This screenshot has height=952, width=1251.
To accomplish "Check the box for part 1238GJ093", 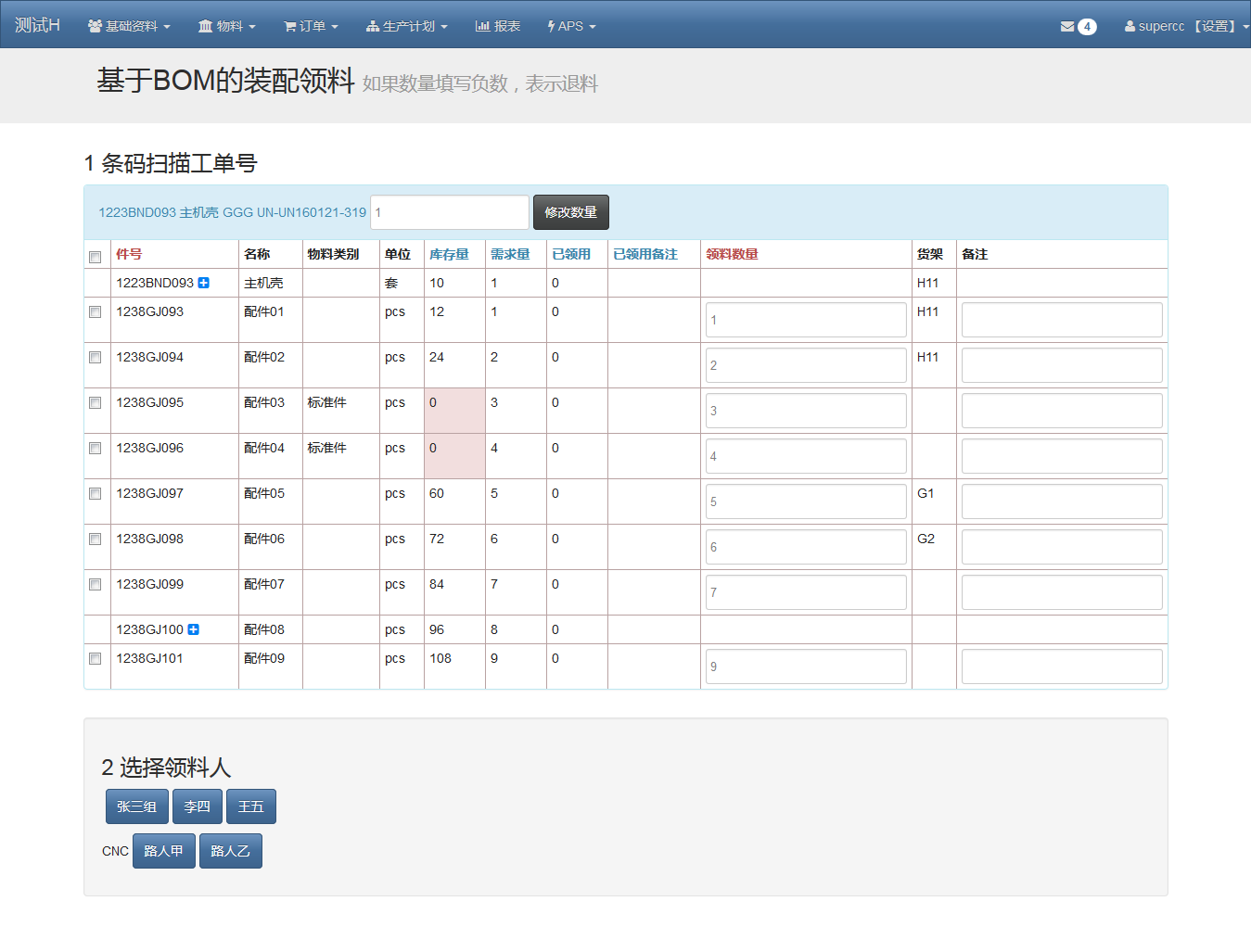I will pos(95,312).
